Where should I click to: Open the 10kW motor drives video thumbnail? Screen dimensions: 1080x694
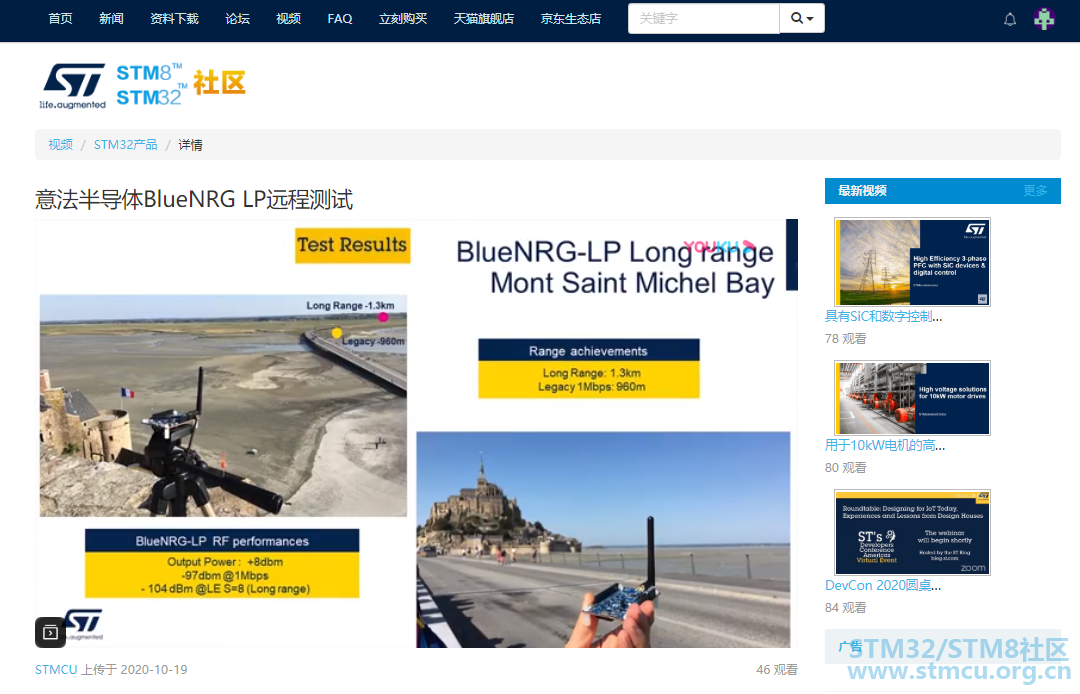(912, 398)
